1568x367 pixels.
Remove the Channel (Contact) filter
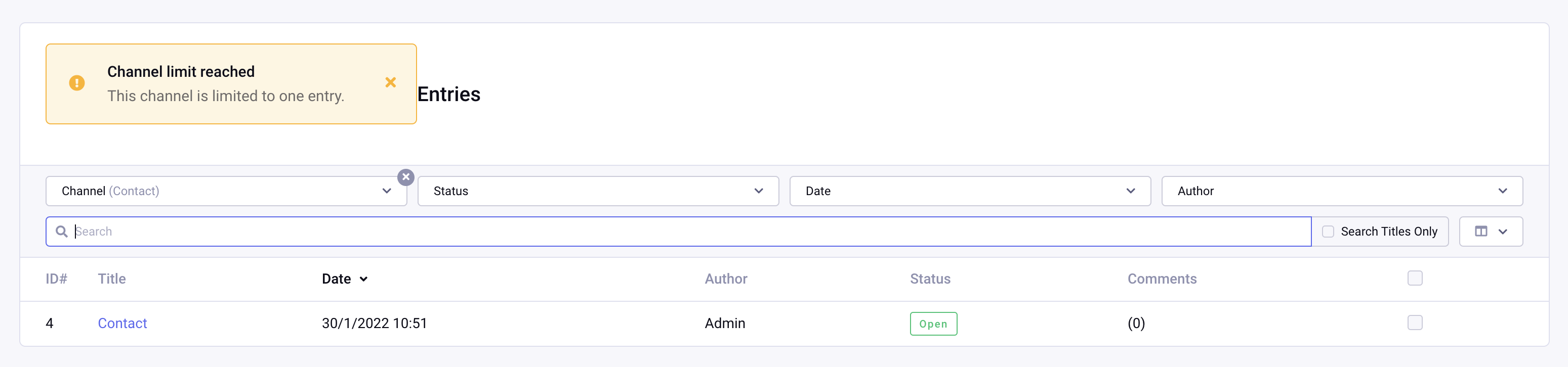[405, 177]
